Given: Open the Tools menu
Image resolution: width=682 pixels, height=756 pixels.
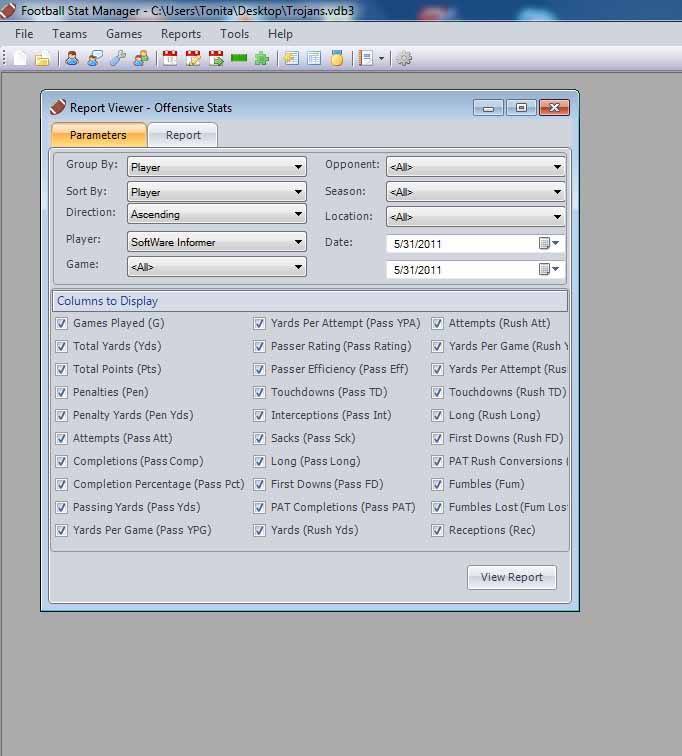Looking at the screenshot, I should pyautogui.click(x=234, y=34).
